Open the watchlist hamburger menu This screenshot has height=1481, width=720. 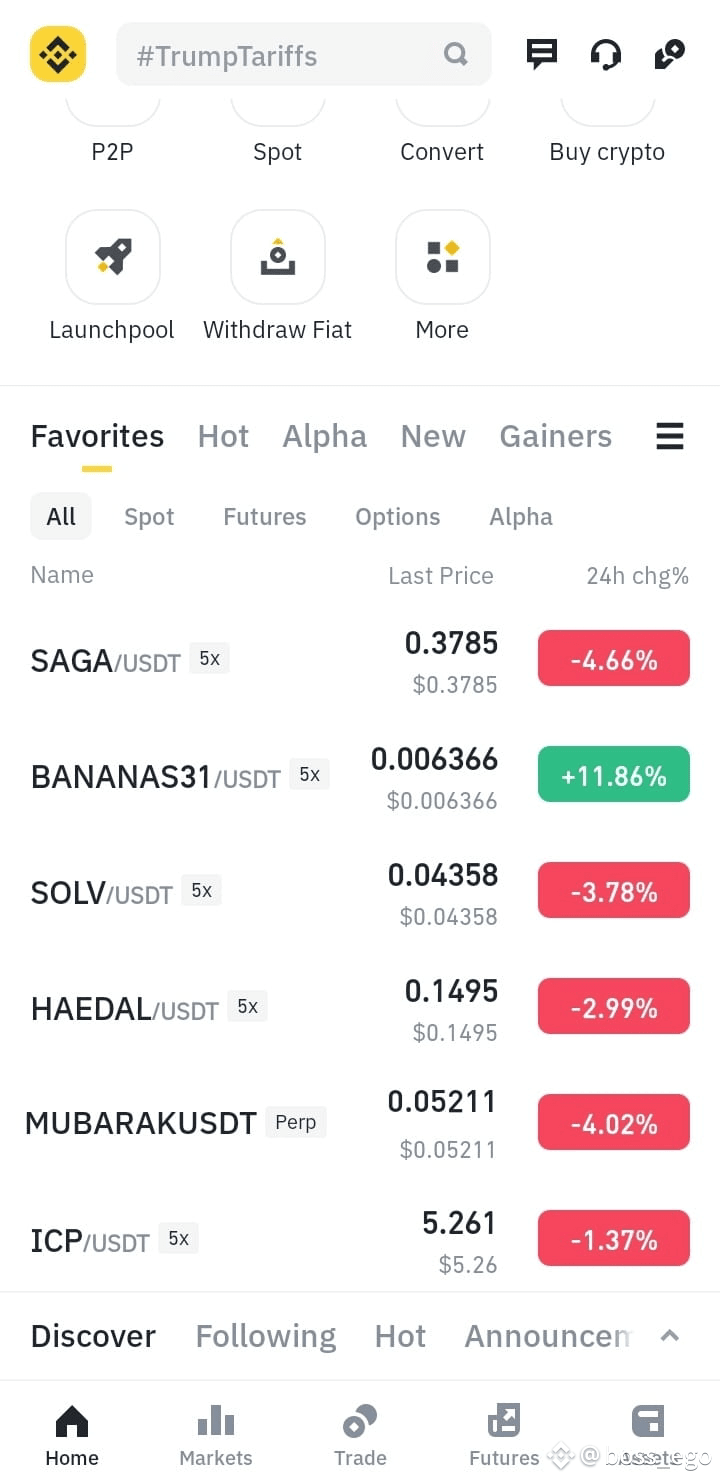tap(670, 436)
